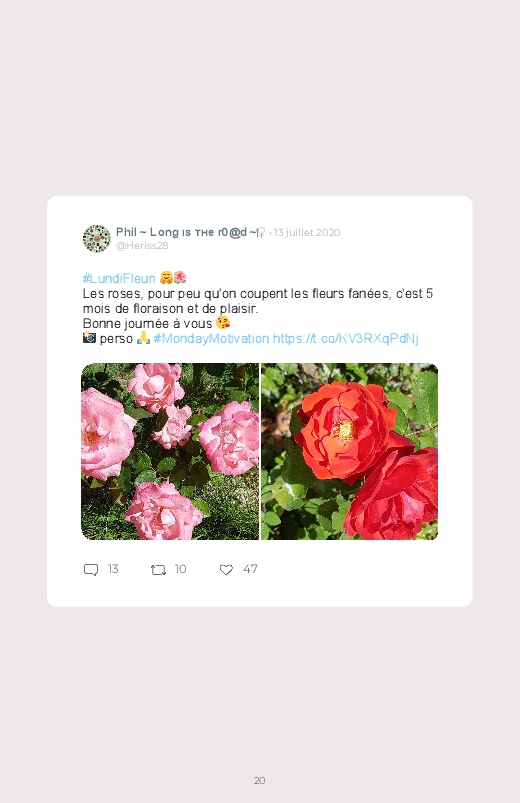Click the camera emoji before 'perso'
Screen dimensions: 520x803
89,337
